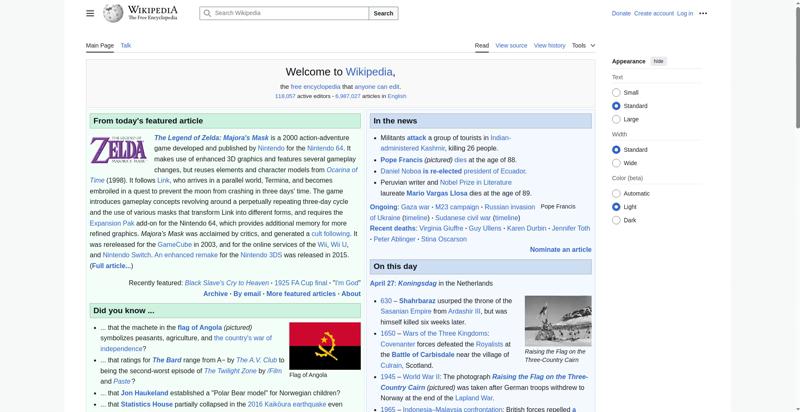Click the Donate link
The width and height of the screenshot is (800, 412).
pos(621,13)
